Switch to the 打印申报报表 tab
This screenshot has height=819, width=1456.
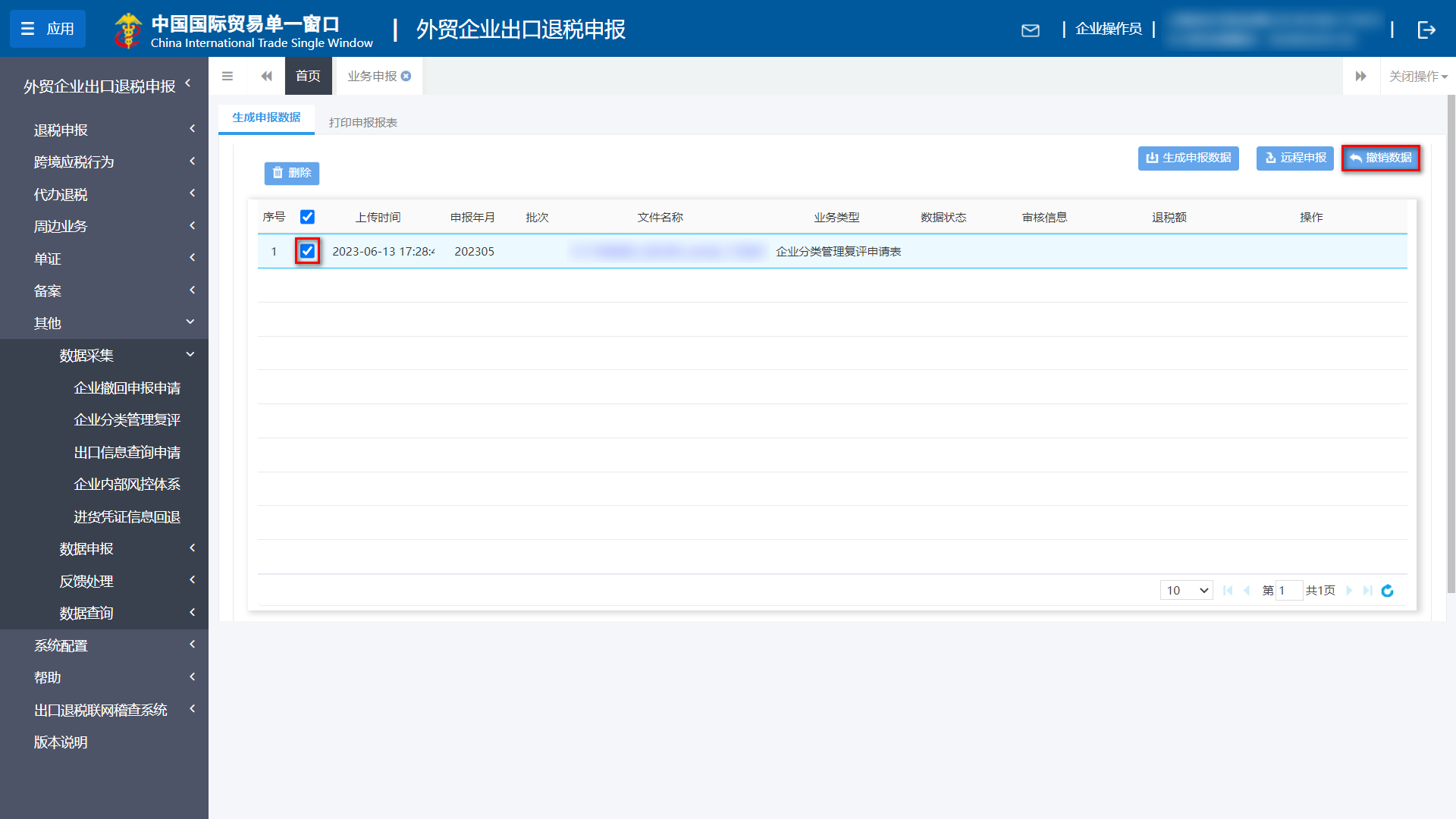362,121
